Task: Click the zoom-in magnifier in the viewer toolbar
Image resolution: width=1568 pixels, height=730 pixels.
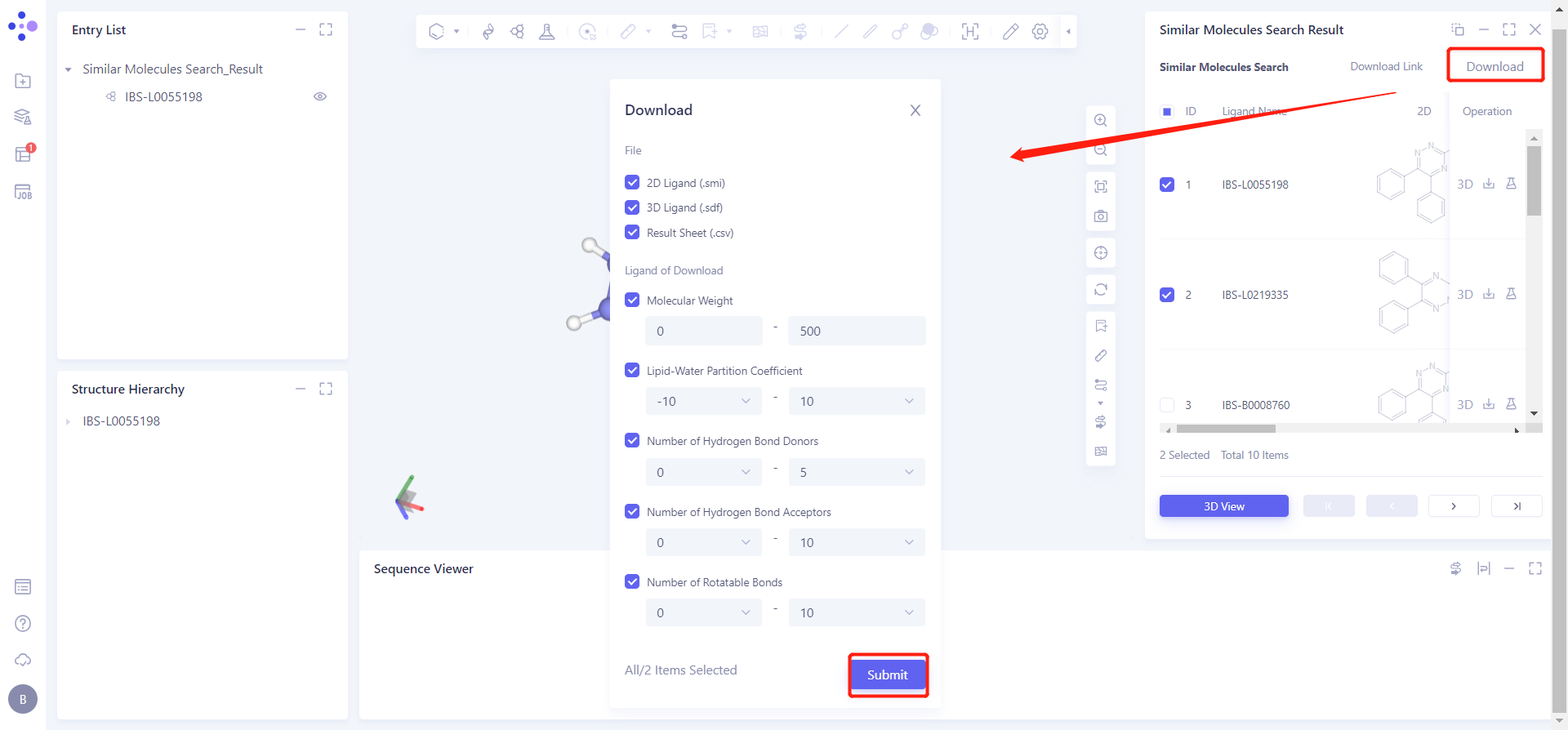Action: pyautogui.click(x=1101, y=120)
